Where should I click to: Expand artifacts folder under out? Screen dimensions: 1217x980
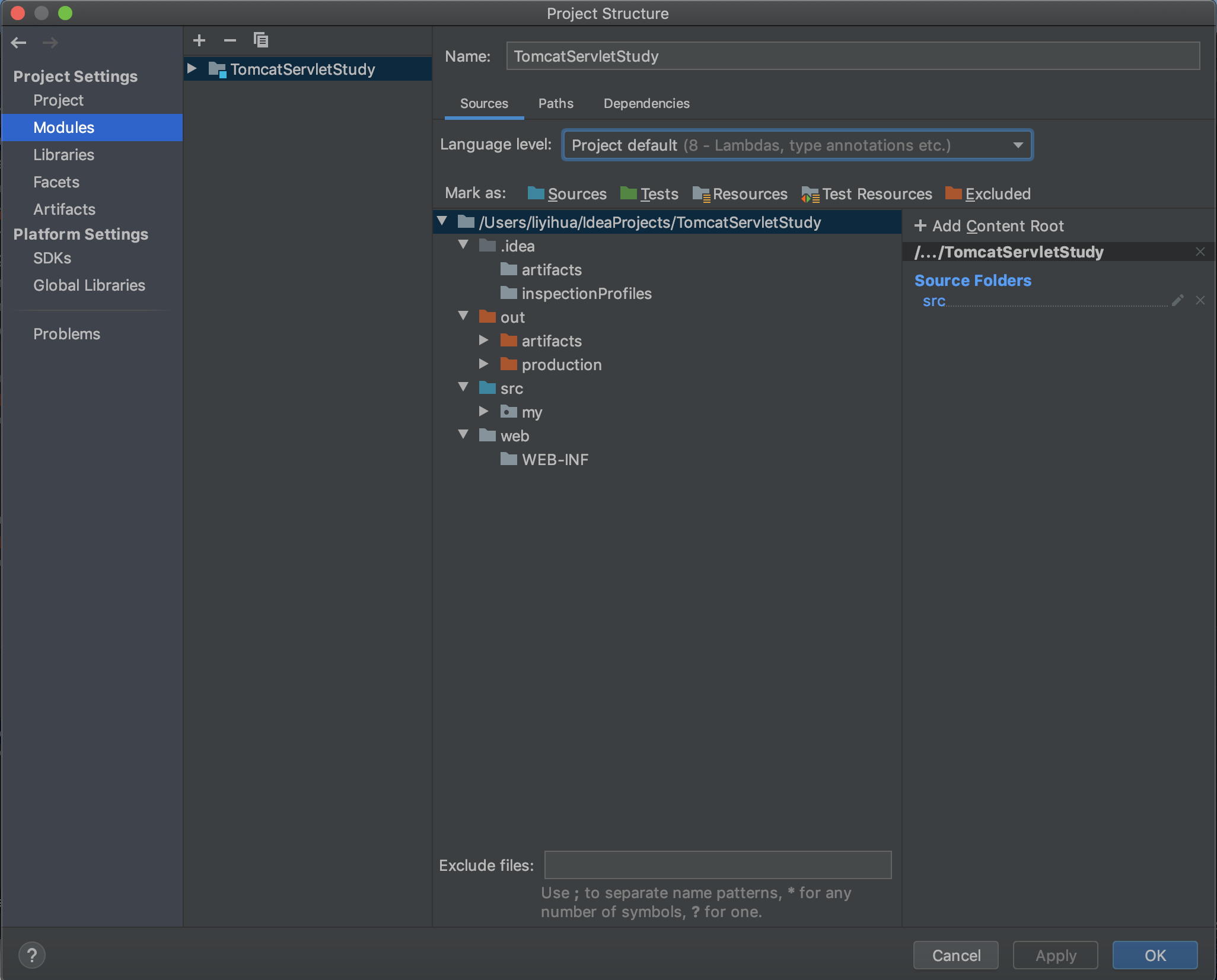pyautogui.click(x=484, y=341)
